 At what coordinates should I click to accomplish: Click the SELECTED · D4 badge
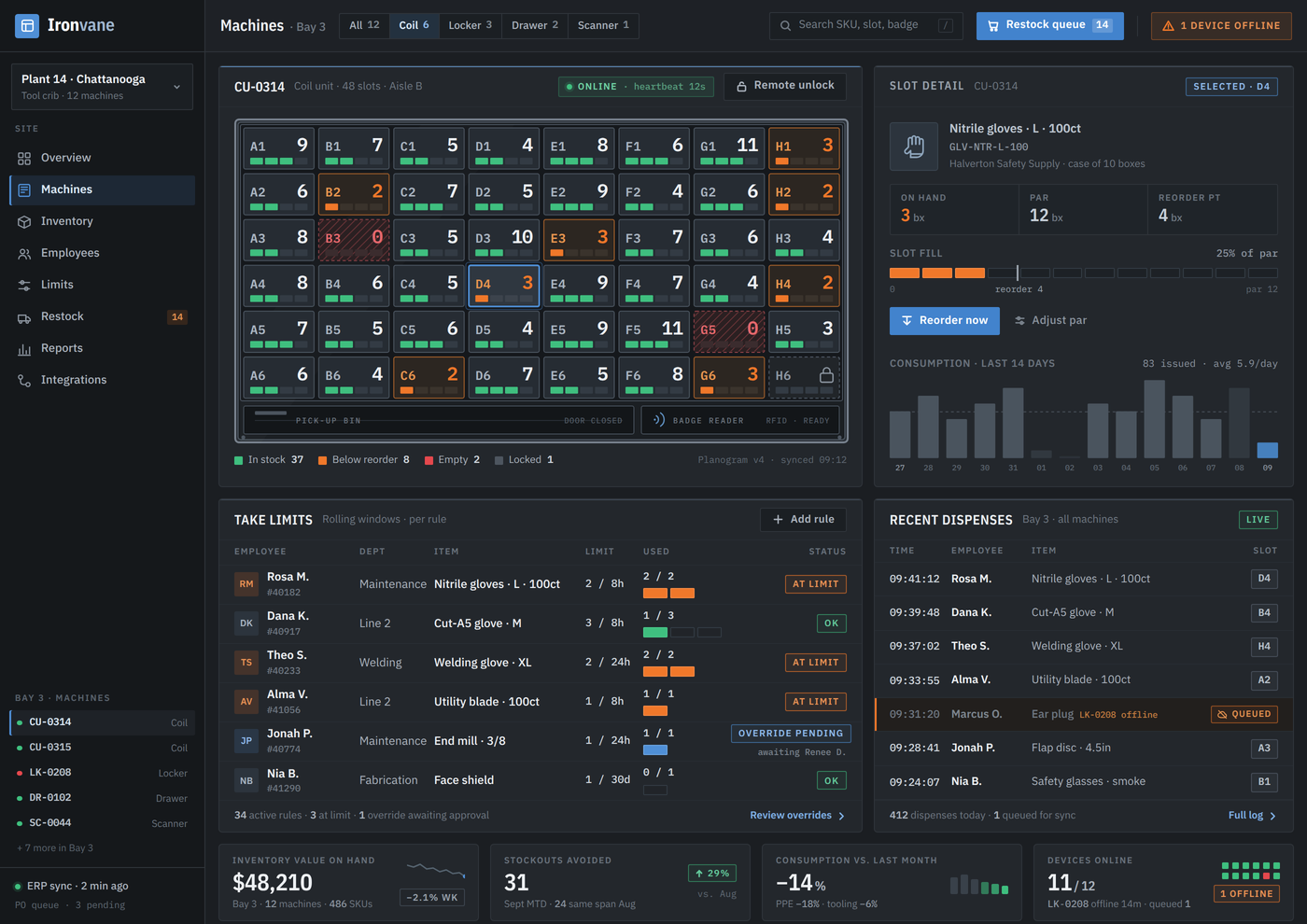pyautogui.click(x=1231, y=87)
